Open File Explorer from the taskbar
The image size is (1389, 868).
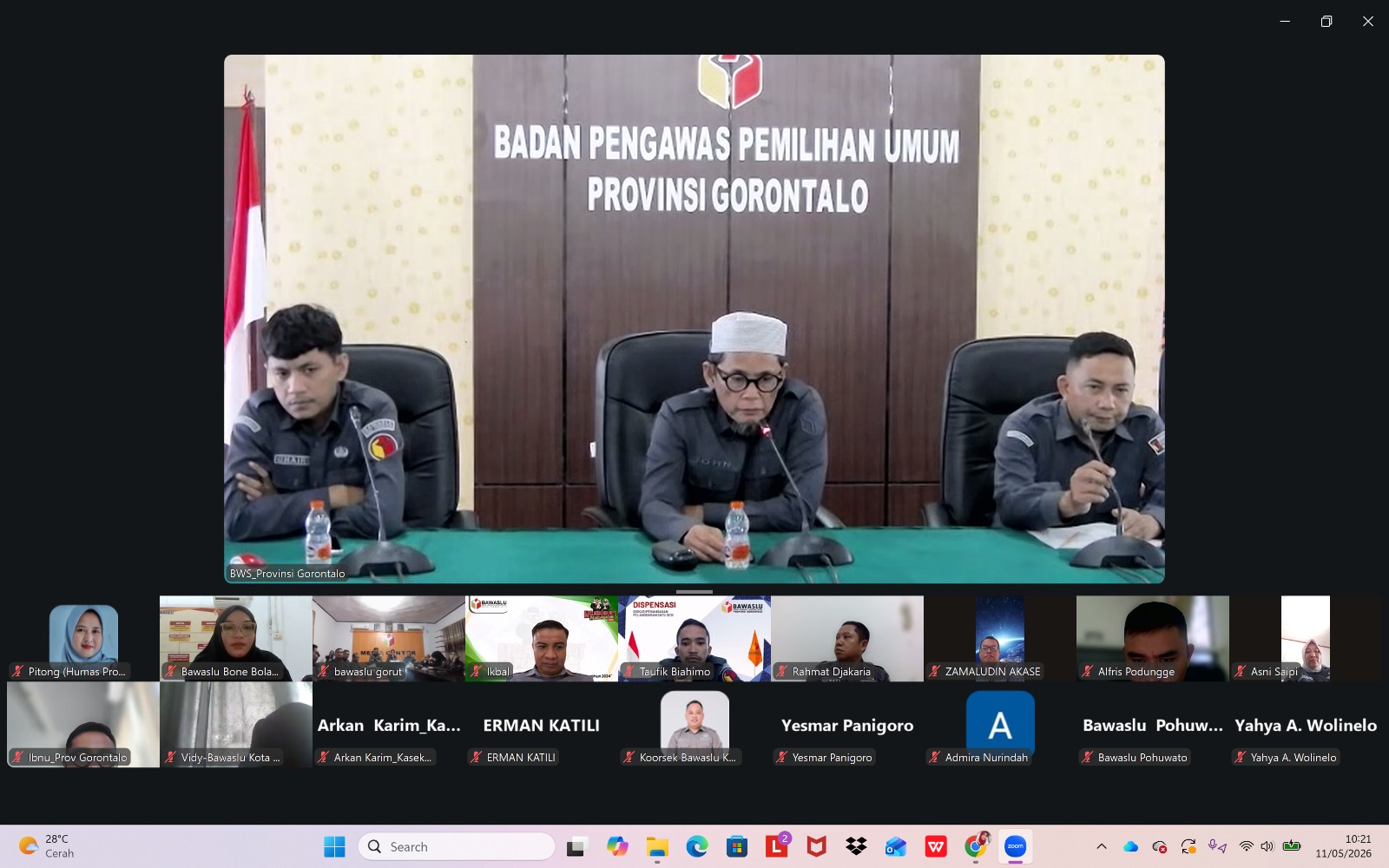point(657,846)
